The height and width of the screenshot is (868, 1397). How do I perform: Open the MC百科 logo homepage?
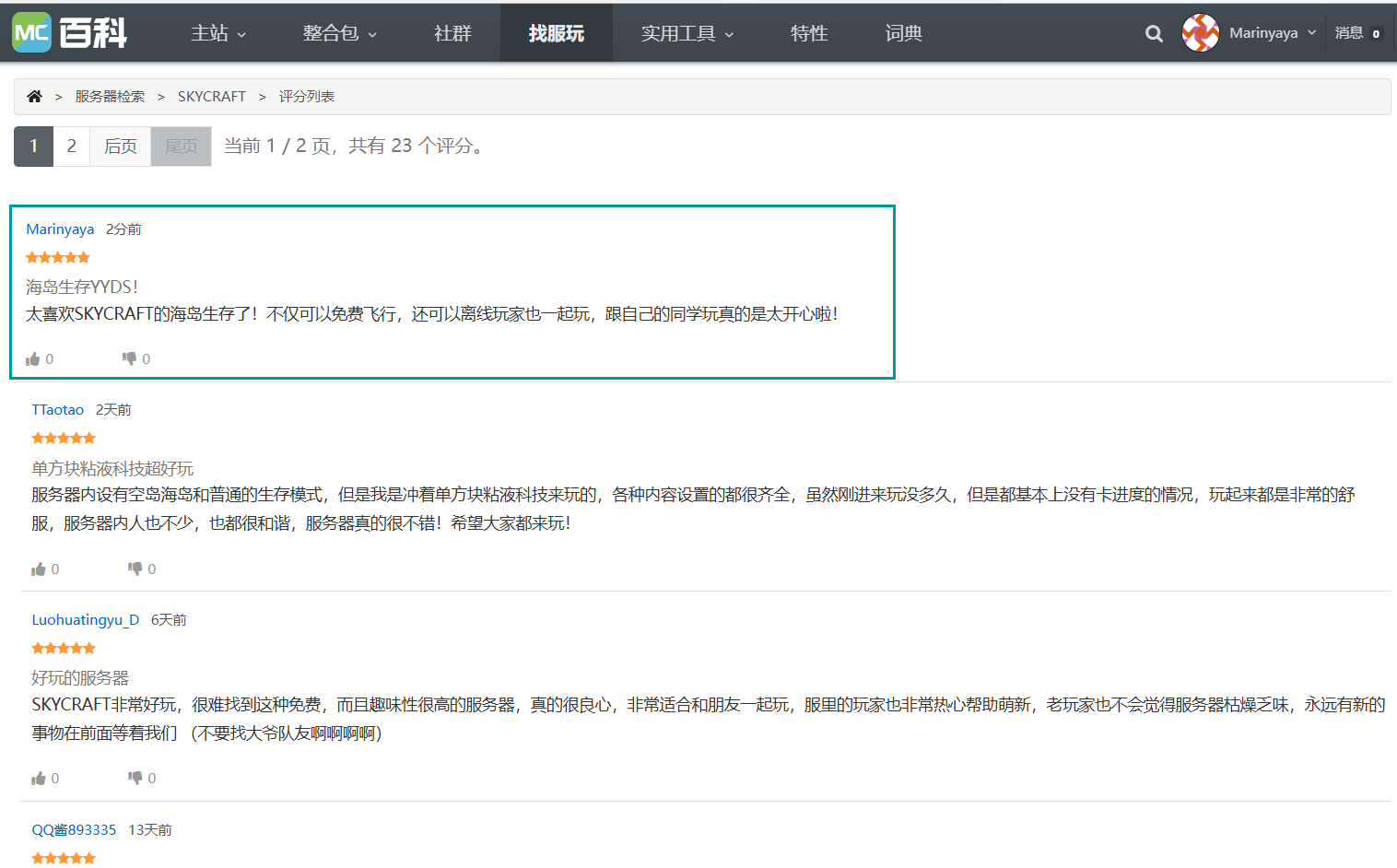[70, 33]
